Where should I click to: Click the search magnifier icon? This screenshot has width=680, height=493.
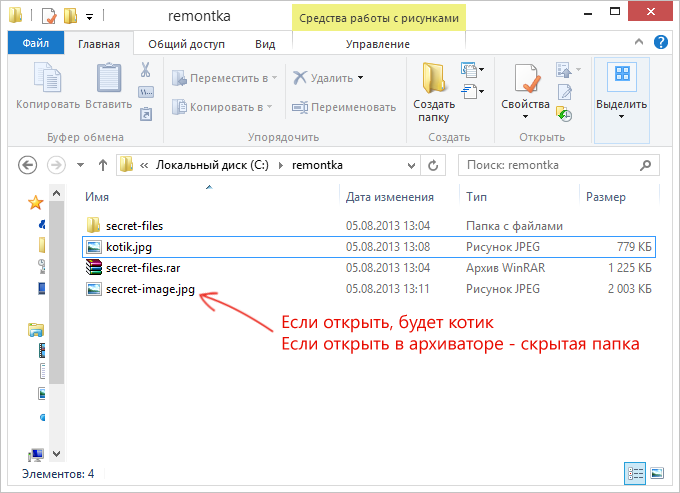coord(645,165)
